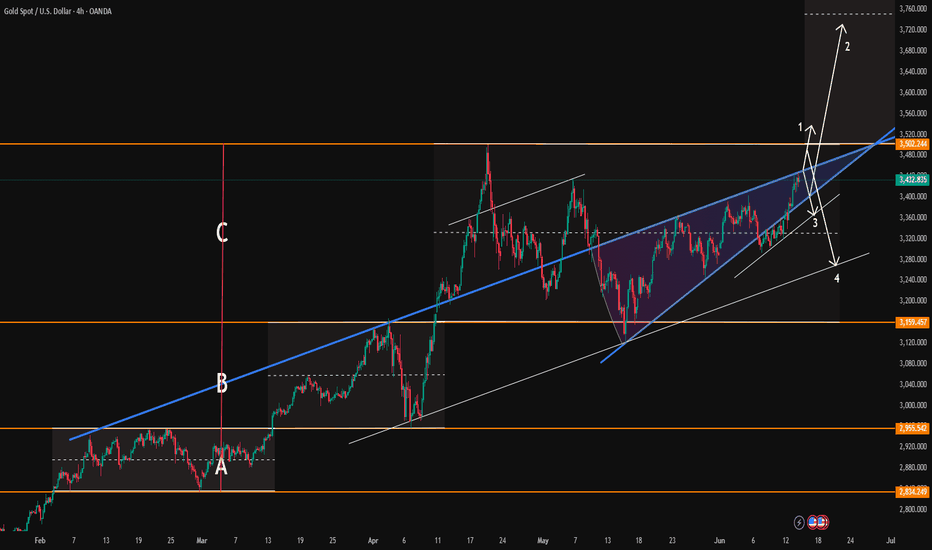This screenshot has height=550, width=932.
Task: Click the Apr label on time axis
Action: click(x=373, y=540)
